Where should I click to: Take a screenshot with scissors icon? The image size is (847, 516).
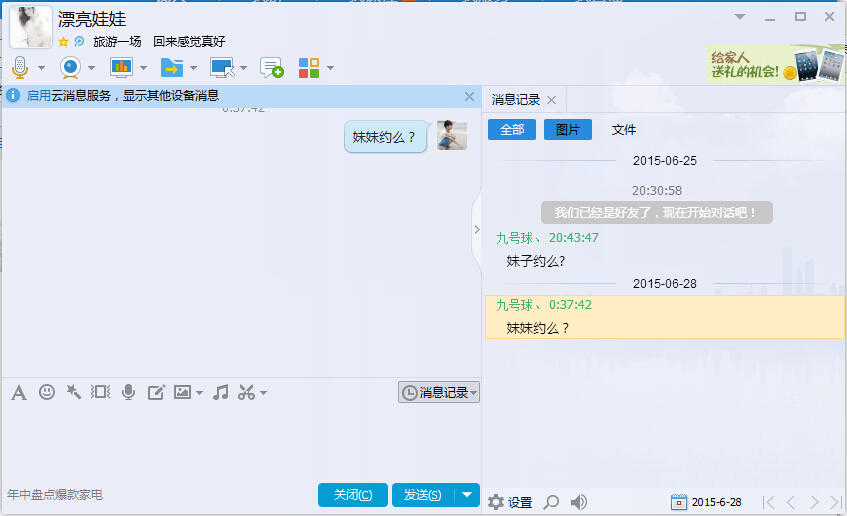point(246,392)
